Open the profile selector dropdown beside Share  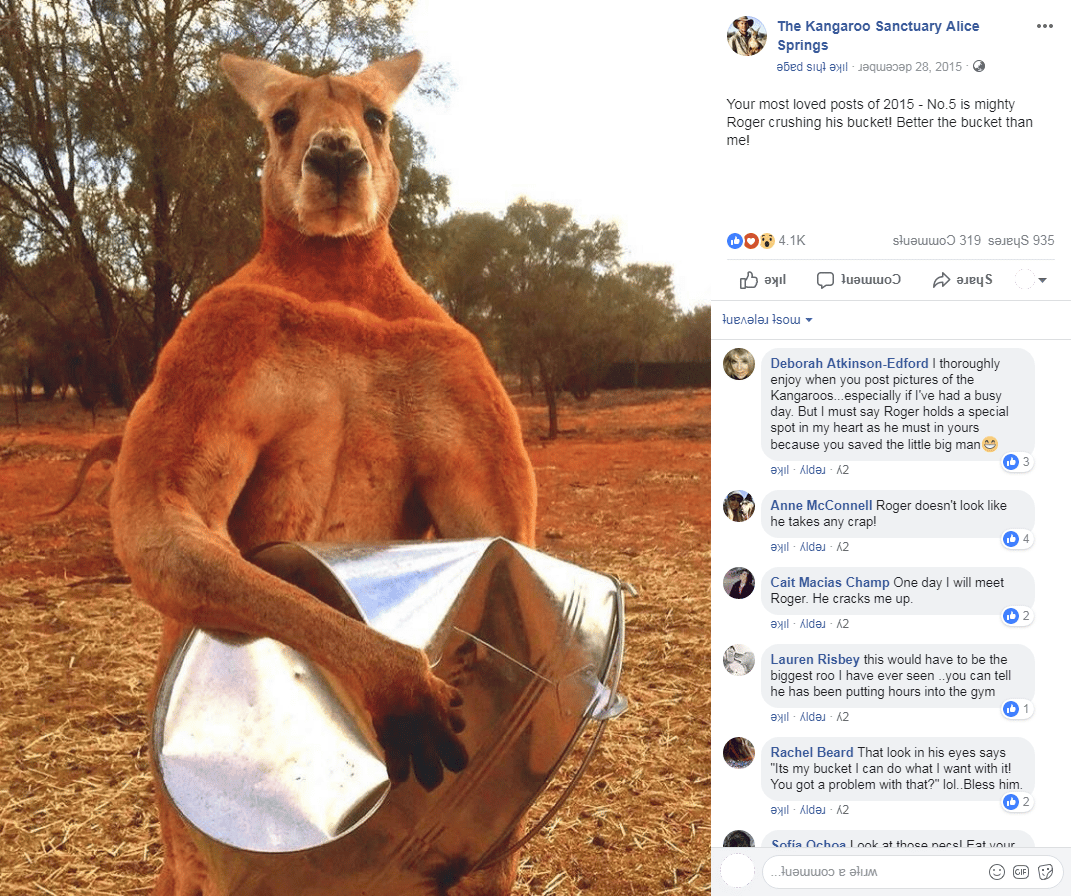point(1031,280)
